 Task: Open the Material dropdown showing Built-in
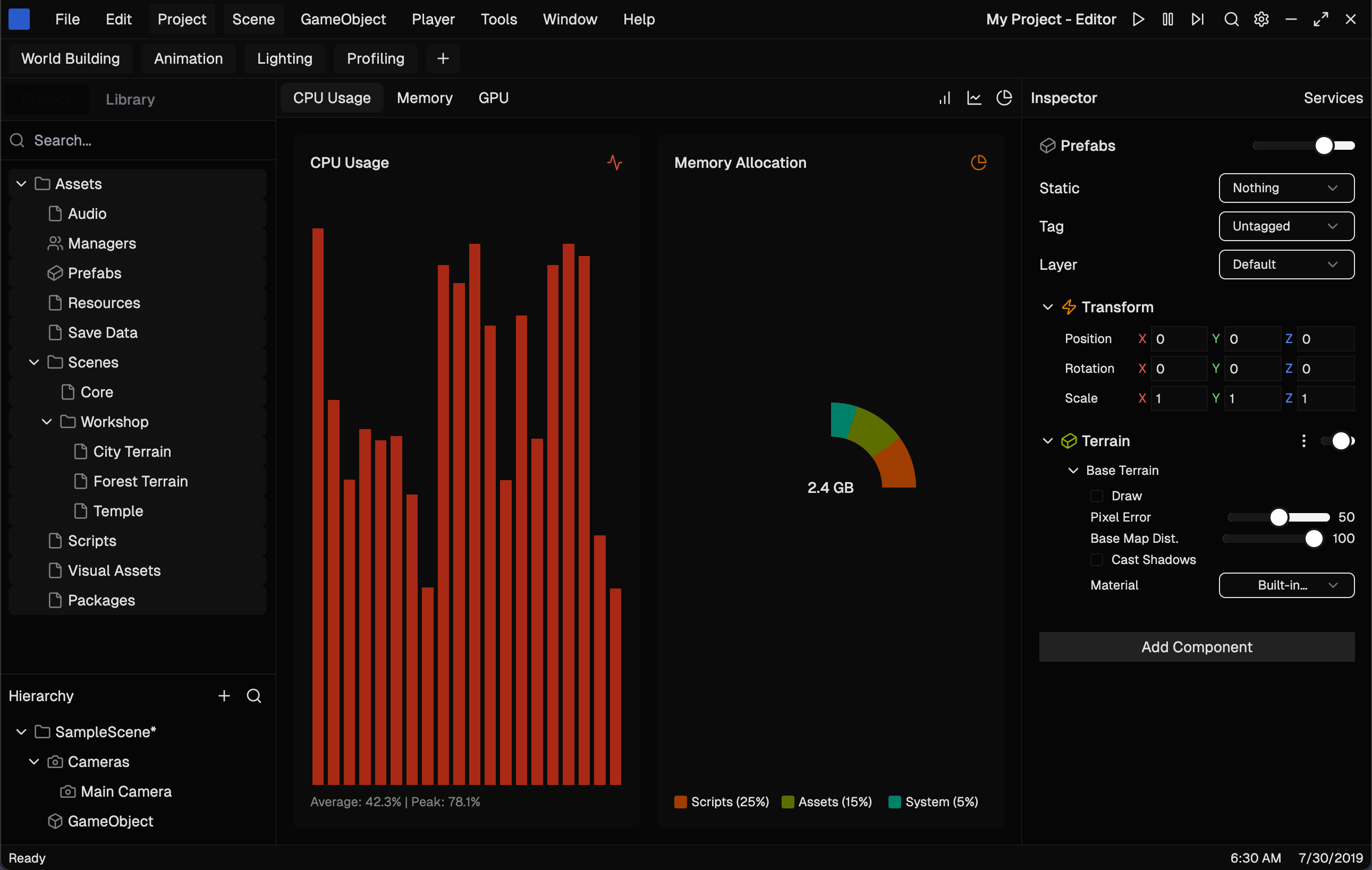pos(1286,585)
